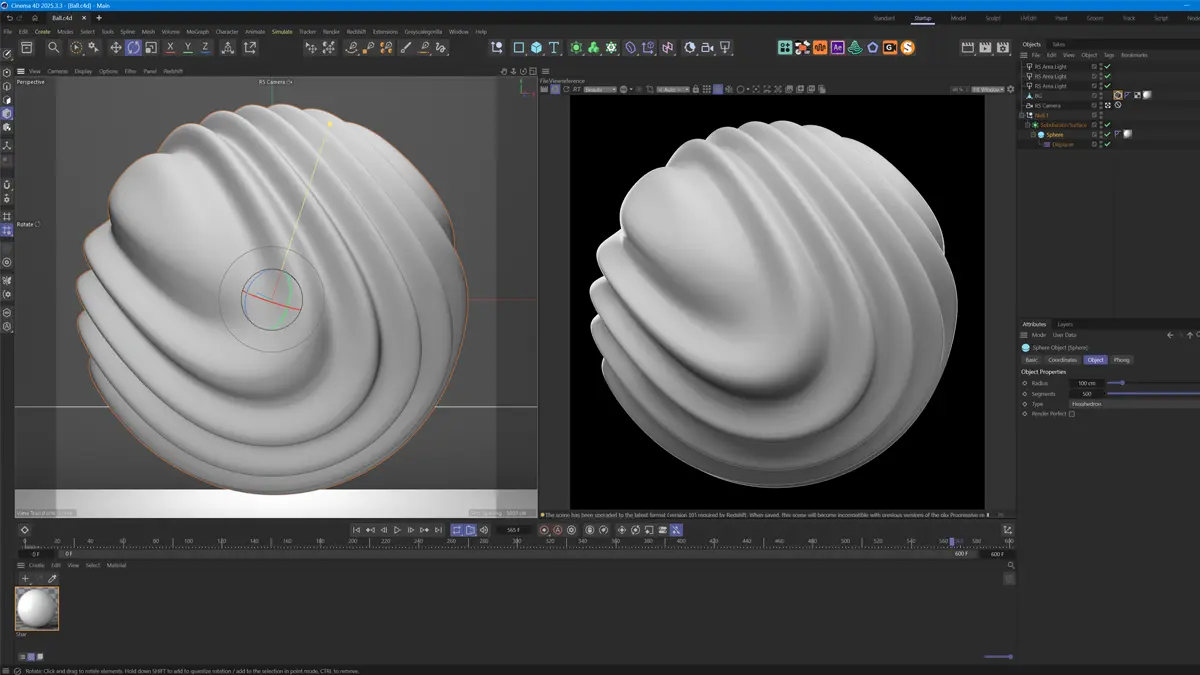Toggle Subdivision Surface enable checkmark
The image size is (1200, 675).
pyautogui.click(x=1107, y=125)
